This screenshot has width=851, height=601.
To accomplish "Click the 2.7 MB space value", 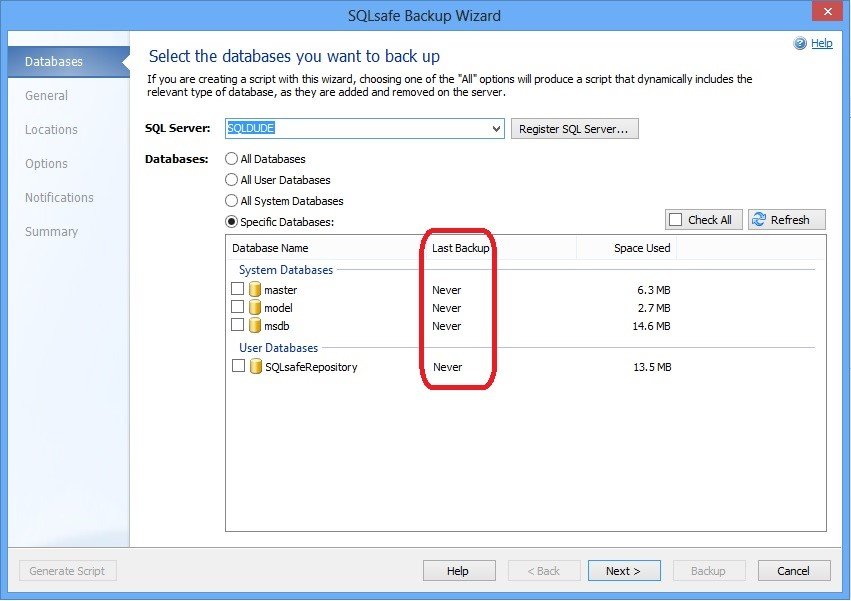I will (x=653, y=308).
